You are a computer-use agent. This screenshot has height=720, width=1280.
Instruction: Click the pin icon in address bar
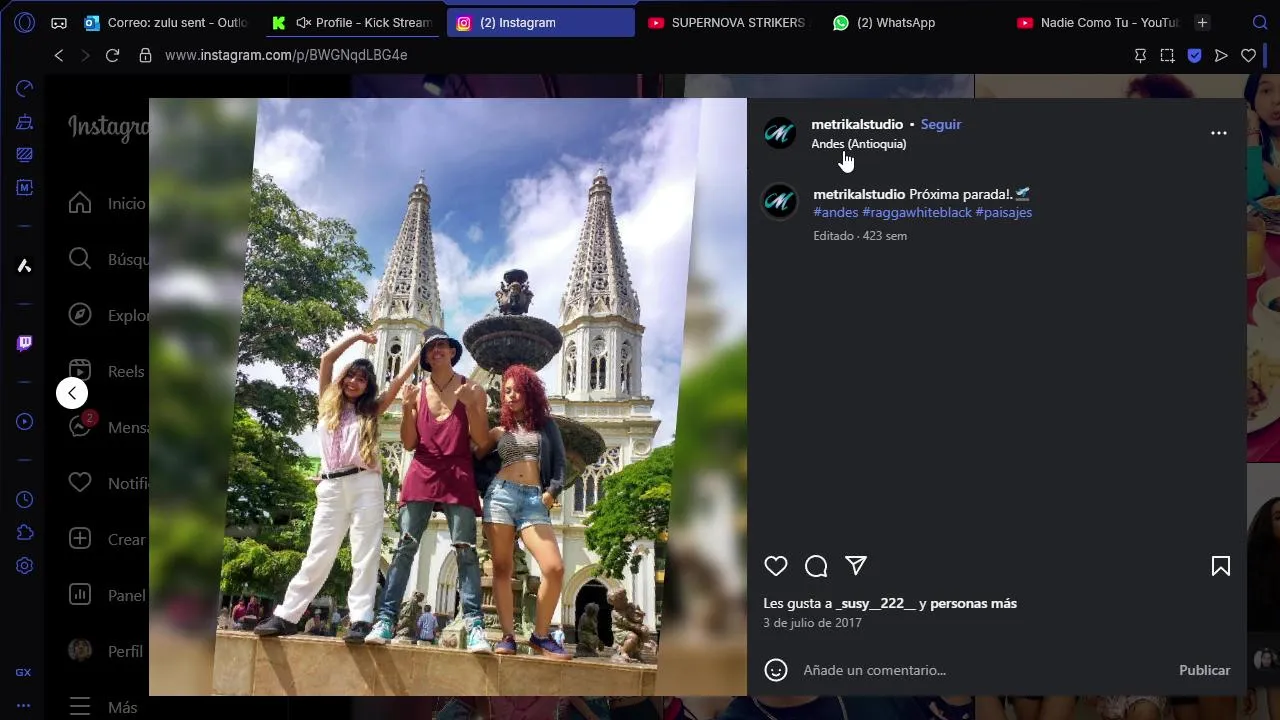[x=1140, y=56]
